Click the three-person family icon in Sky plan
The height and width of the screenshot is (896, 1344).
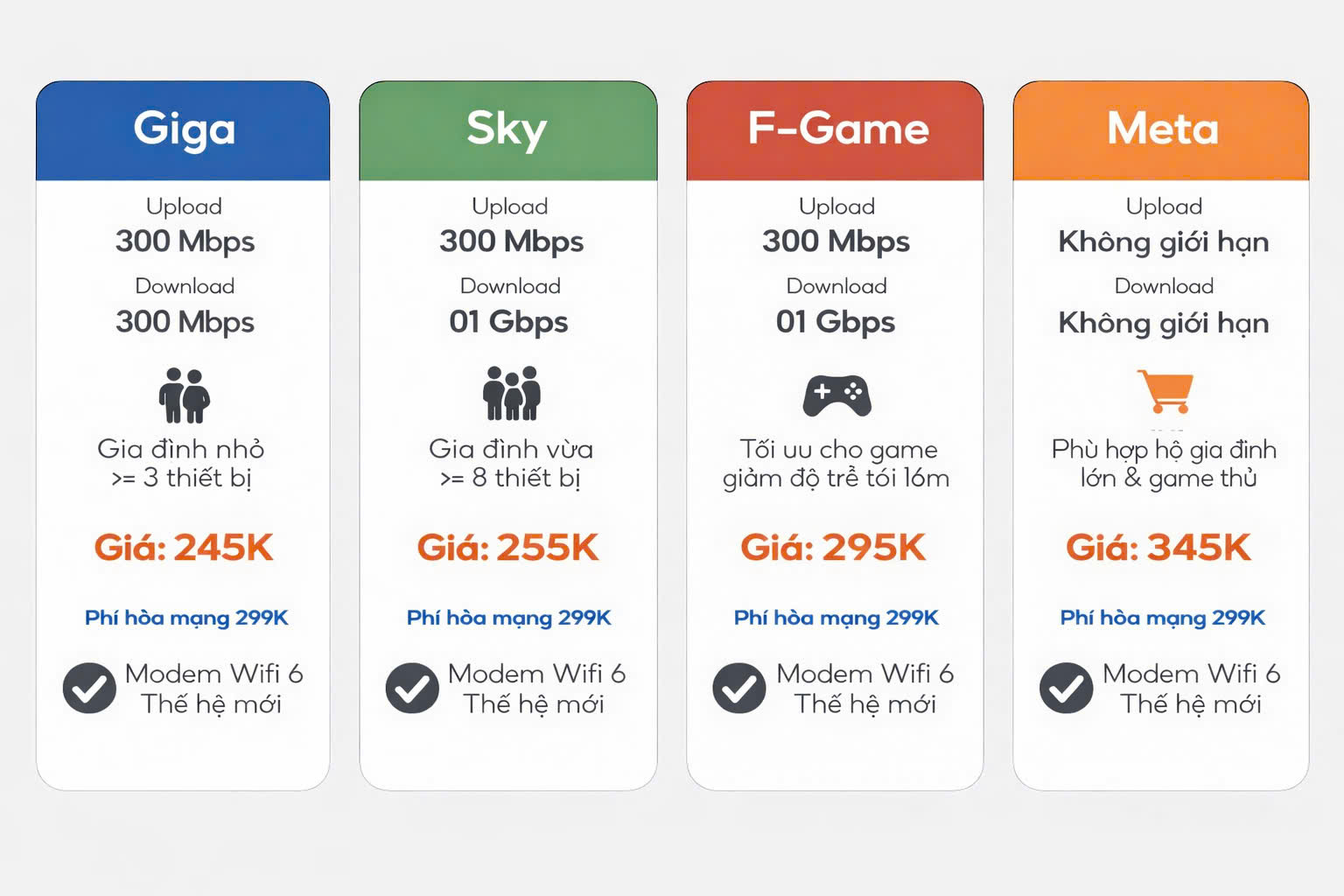(x=512, y=394)
